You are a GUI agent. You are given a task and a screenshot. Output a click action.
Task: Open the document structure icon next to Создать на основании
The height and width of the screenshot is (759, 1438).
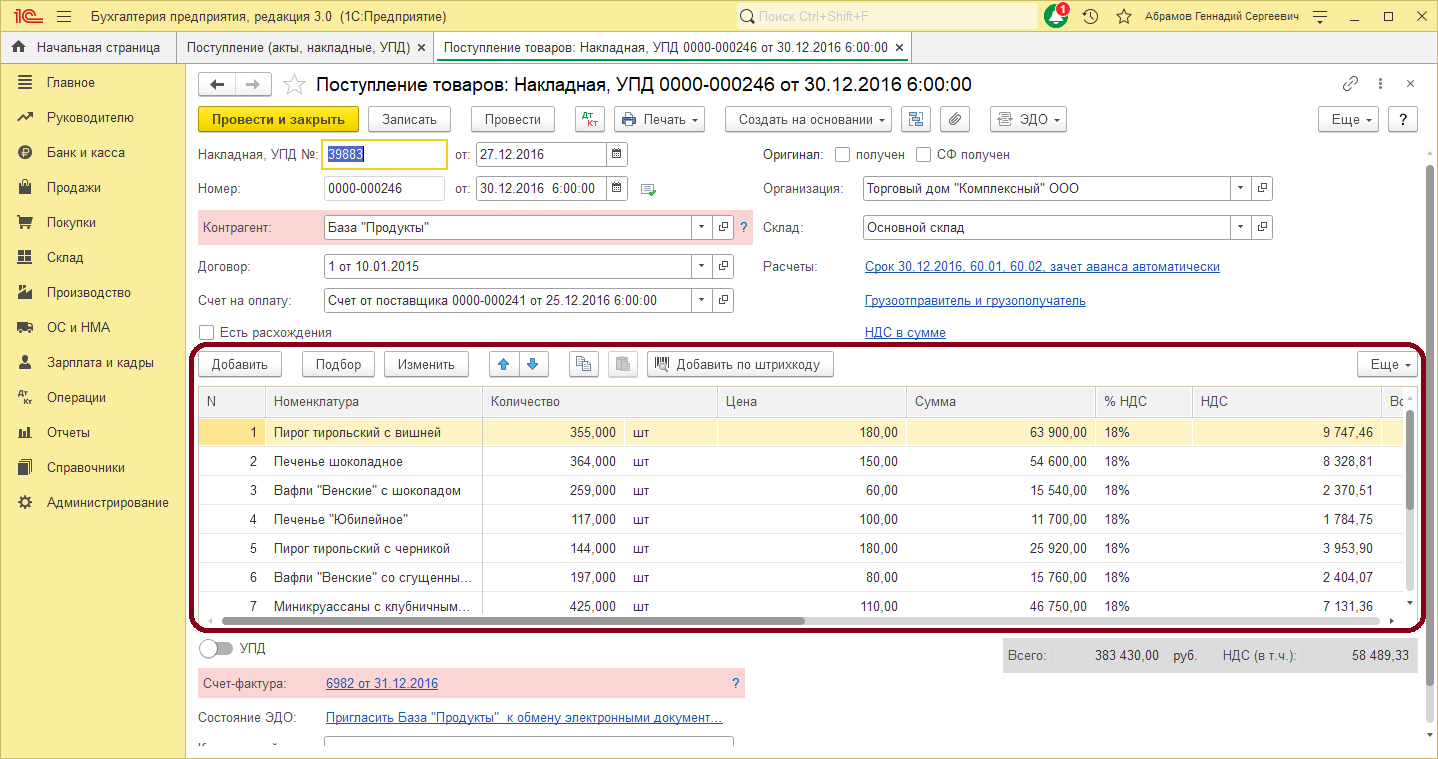pyautogui.click(x=915, y=119)
